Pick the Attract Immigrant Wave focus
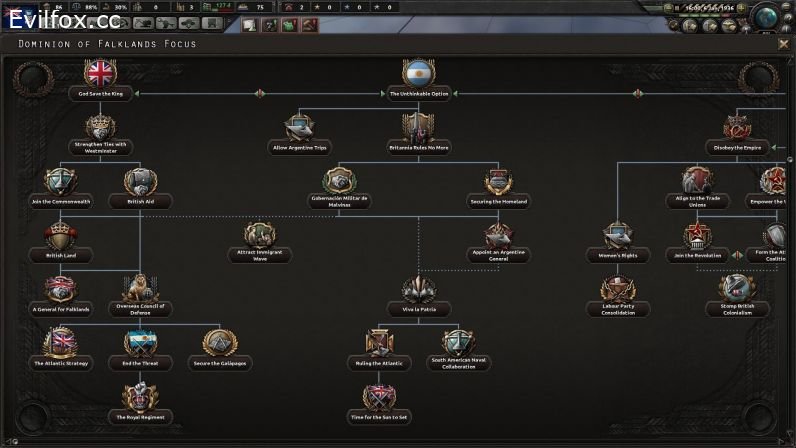Image resolution: width=796 pixels, height=448 pixels. pyautogui.click(x=260, y=237)
